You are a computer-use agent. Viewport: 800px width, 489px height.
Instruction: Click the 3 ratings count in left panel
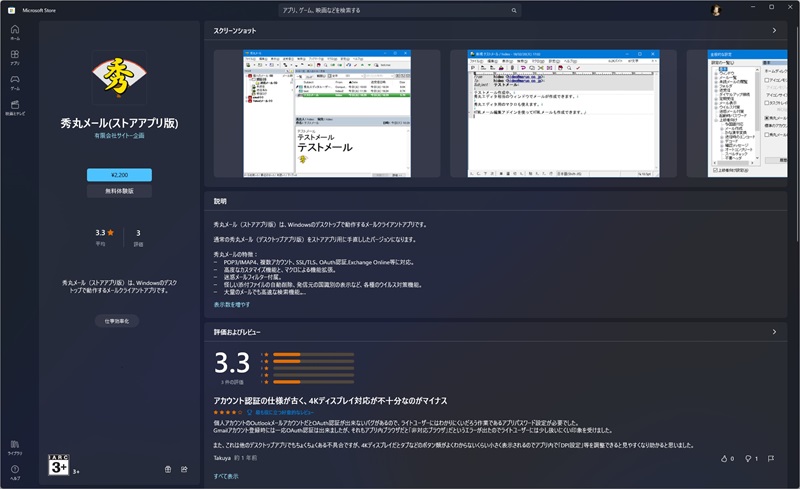click(138, 233)
